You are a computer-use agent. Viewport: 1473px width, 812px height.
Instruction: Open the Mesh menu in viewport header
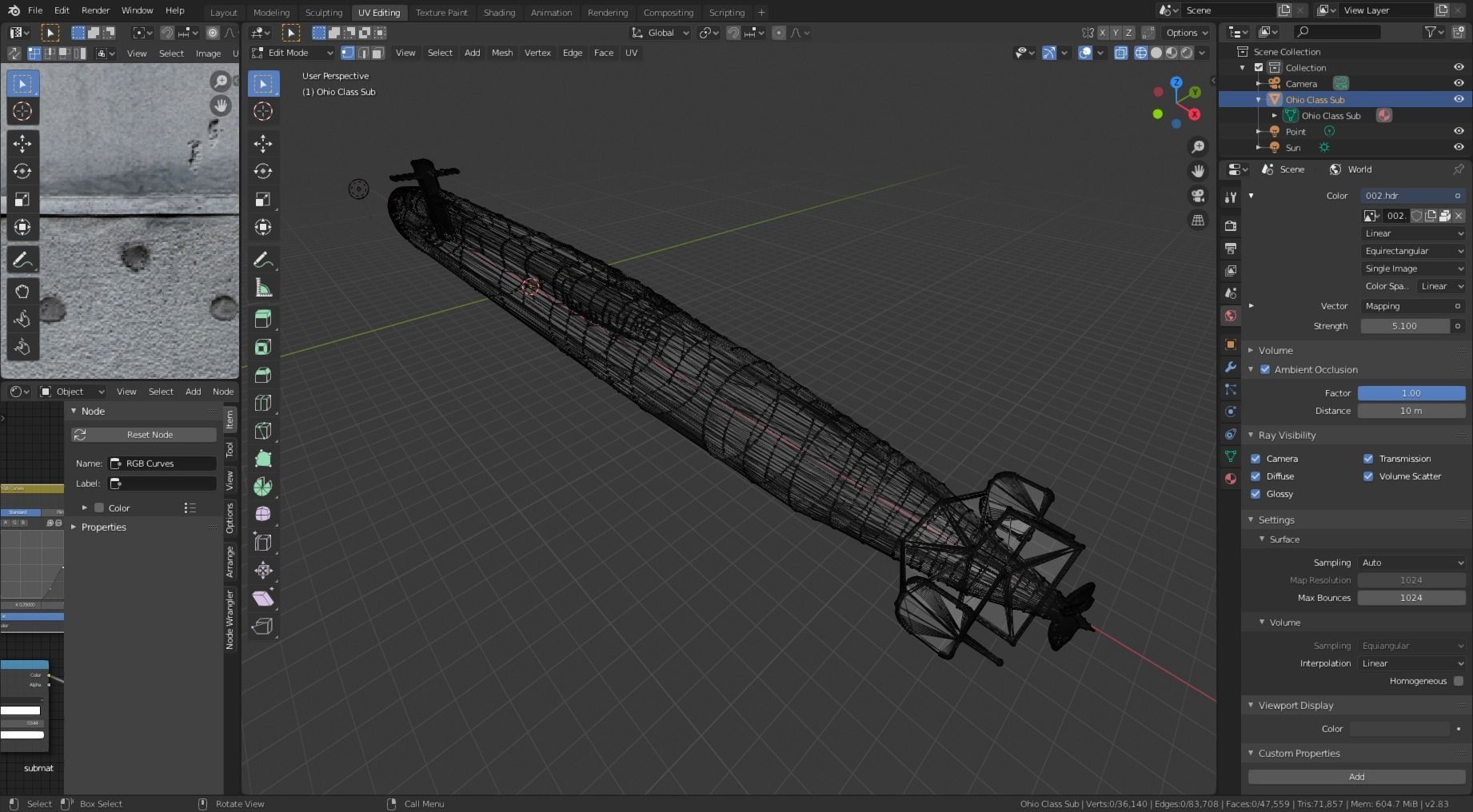point(502,53)
